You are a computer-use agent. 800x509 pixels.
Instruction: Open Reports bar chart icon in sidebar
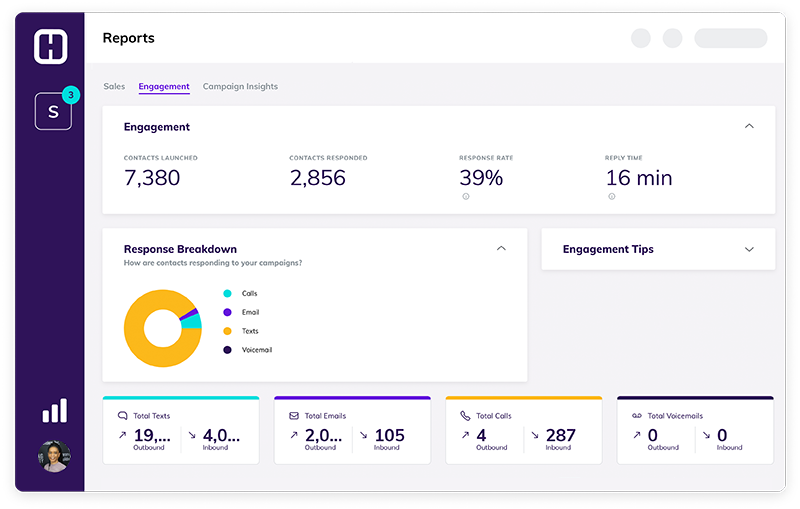pos(54,410)
